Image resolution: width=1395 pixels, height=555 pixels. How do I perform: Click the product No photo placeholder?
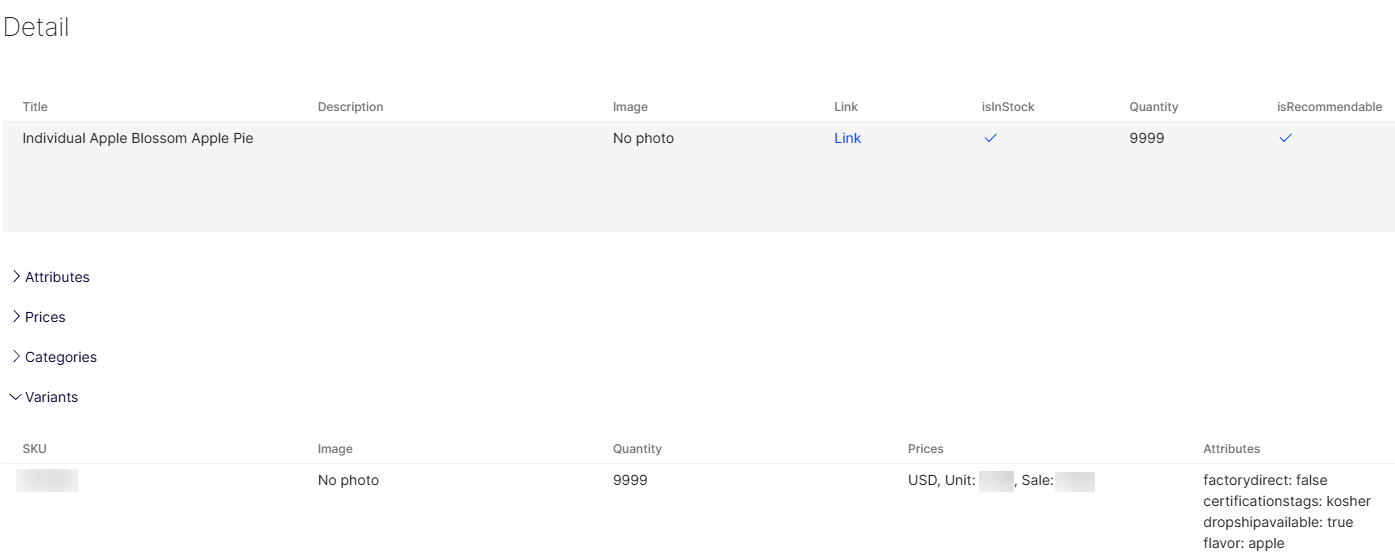point(643,138)
